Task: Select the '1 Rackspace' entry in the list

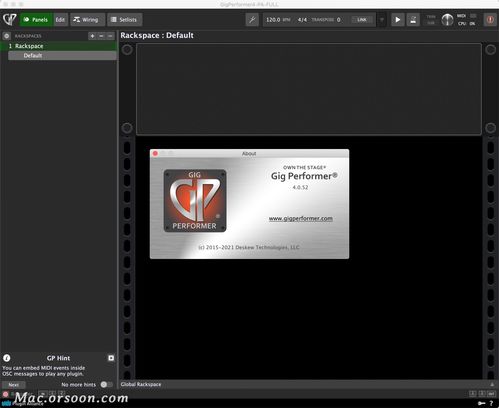Action: (x=59, y=46)
